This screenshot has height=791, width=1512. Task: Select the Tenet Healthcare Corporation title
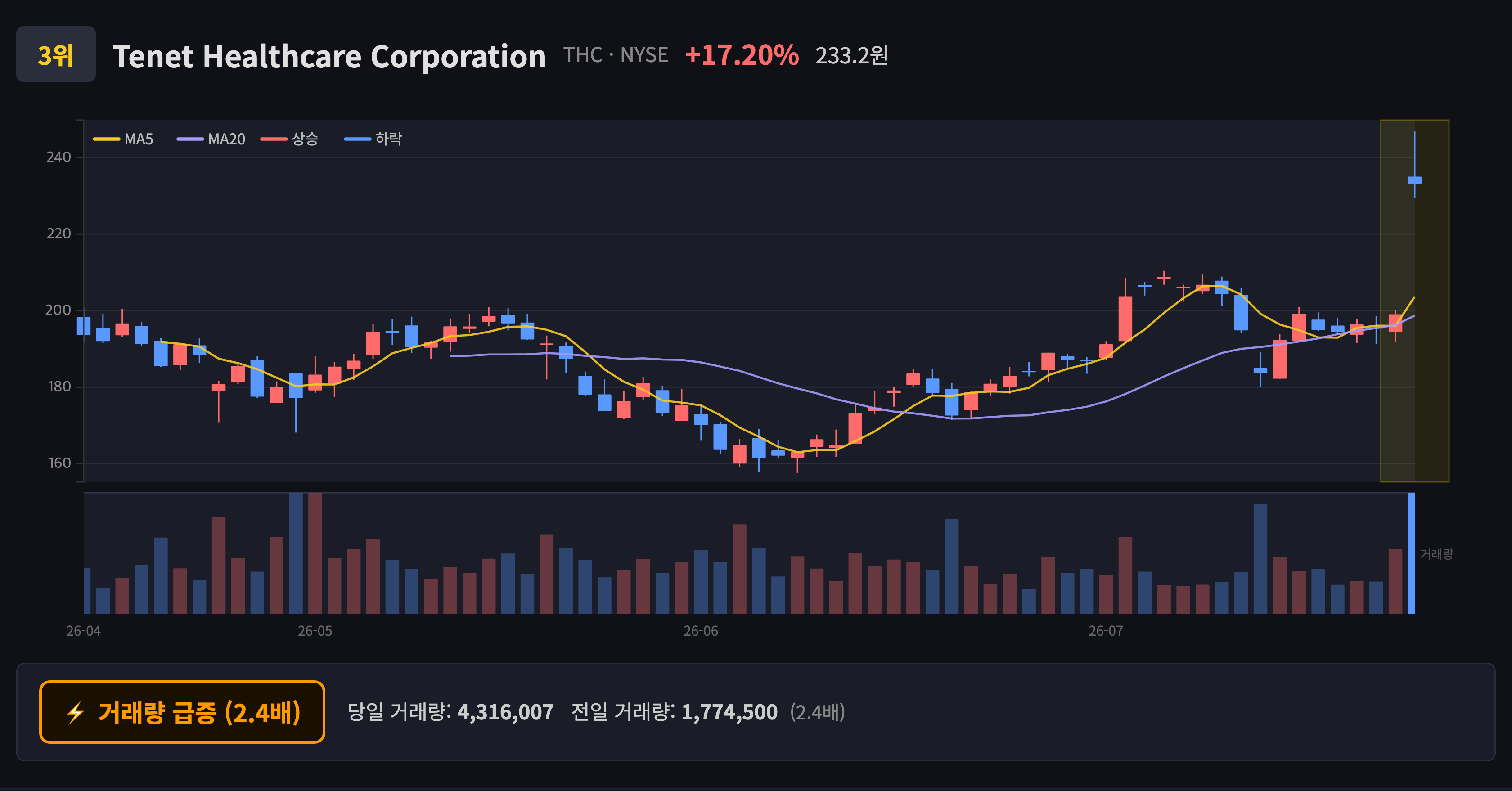click(328, 56)
